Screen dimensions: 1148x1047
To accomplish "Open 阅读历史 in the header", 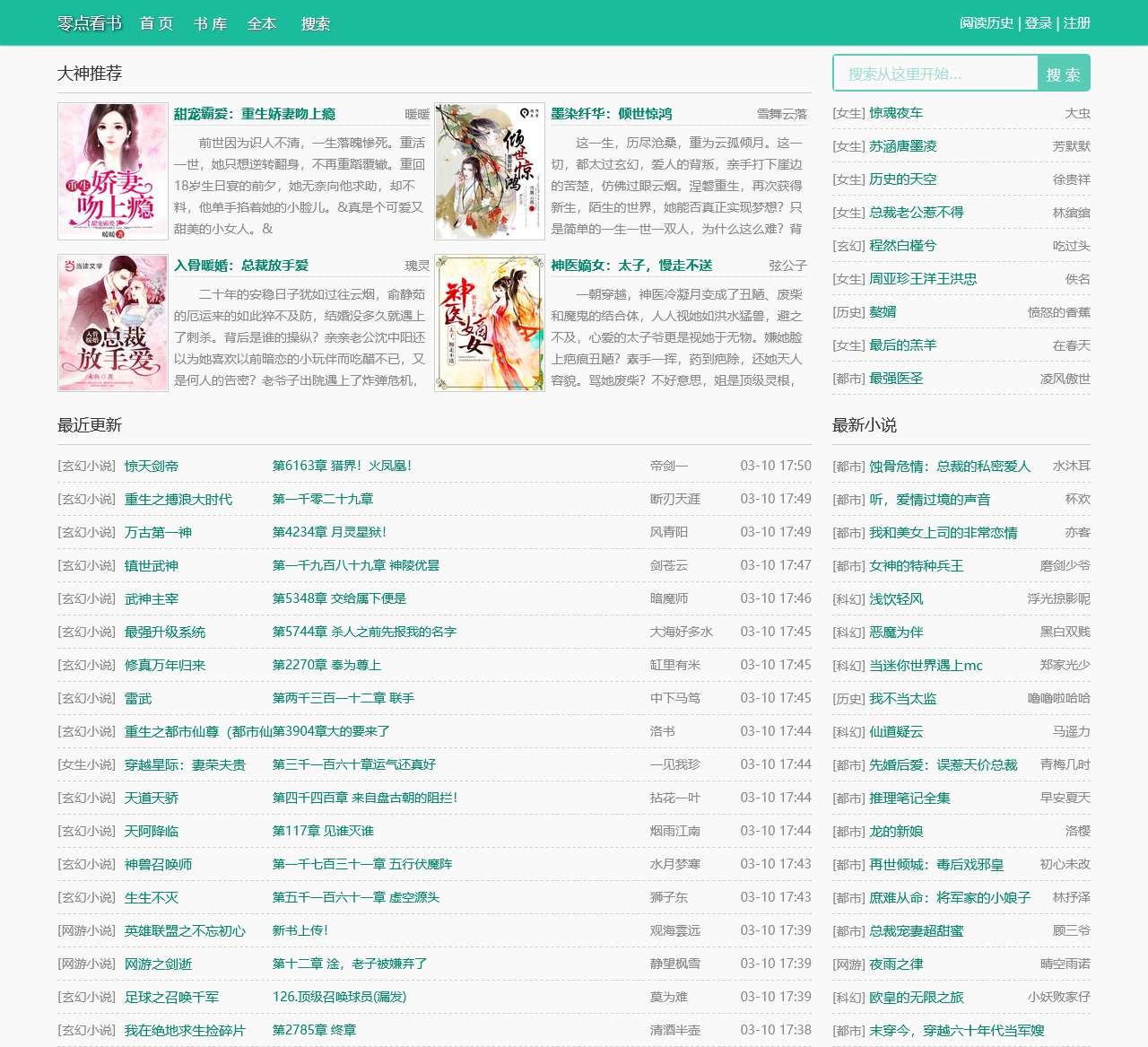I will tap(987, 23).
